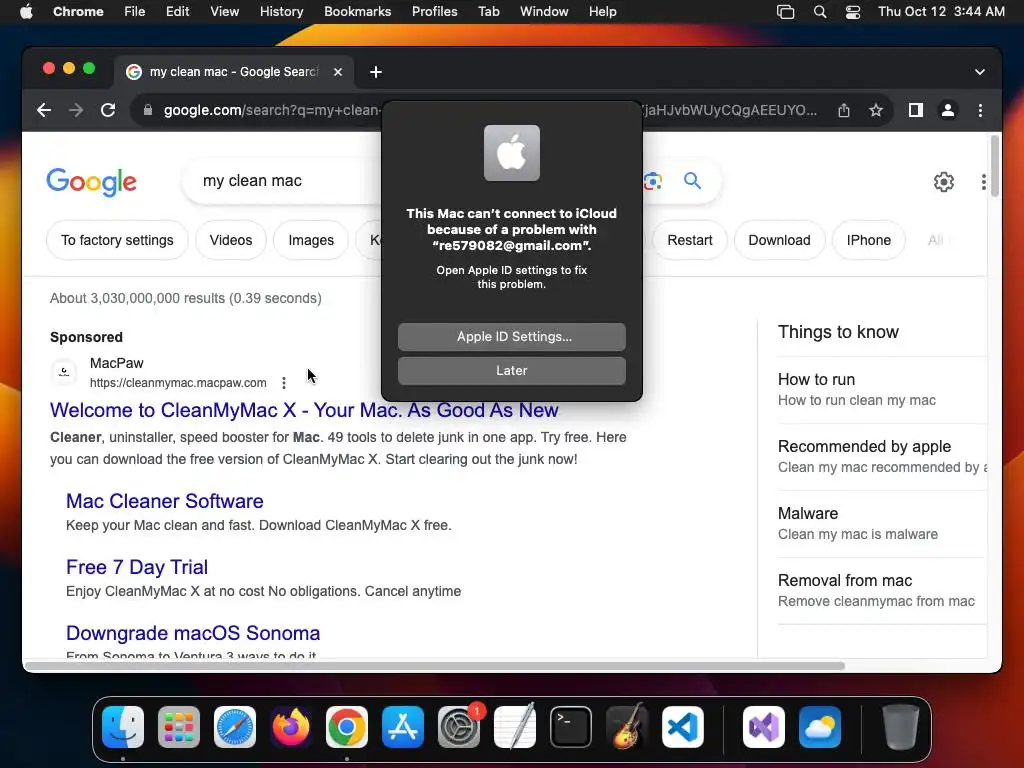Open the History menu
This screenshot has height=768, width=1024.
[281, 11]
